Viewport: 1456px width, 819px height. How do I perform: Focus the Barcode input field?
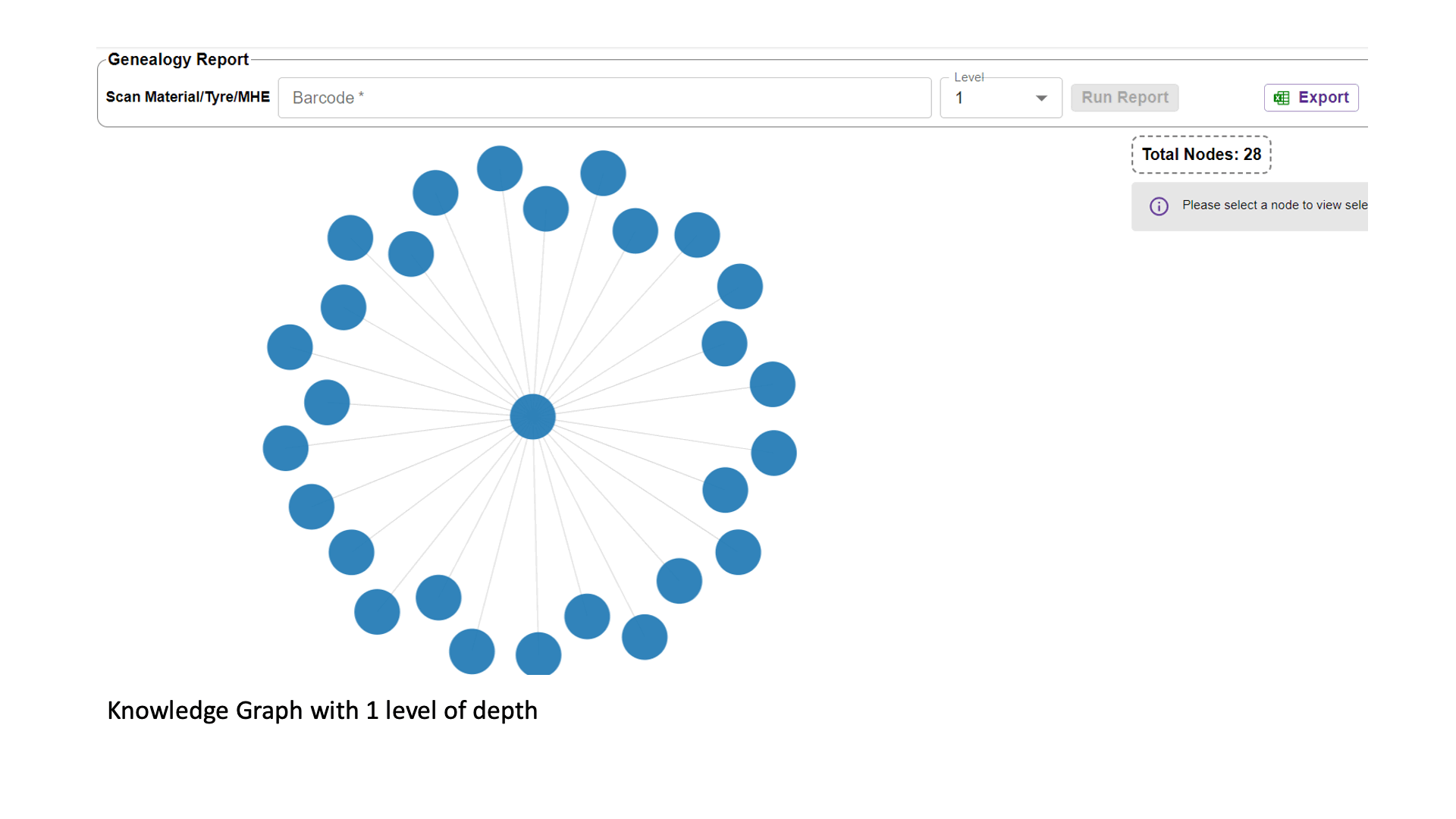(x=604, y=98)
